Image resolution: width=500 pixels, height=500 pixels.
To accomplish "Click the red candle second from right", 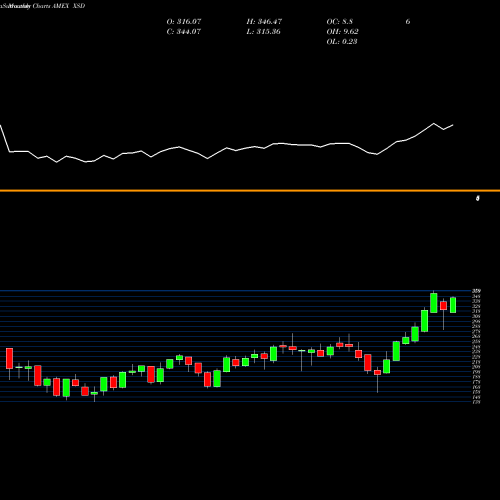I will [443, 306].
